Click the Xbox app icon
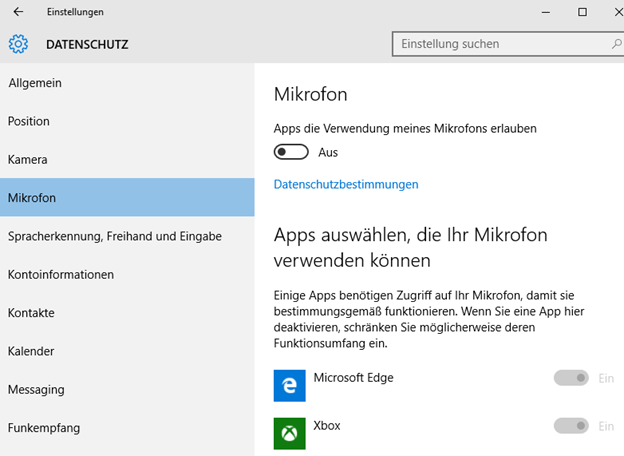Image resolution: width=624 pixels, height=456 pixels. click(x=289, y=433)
